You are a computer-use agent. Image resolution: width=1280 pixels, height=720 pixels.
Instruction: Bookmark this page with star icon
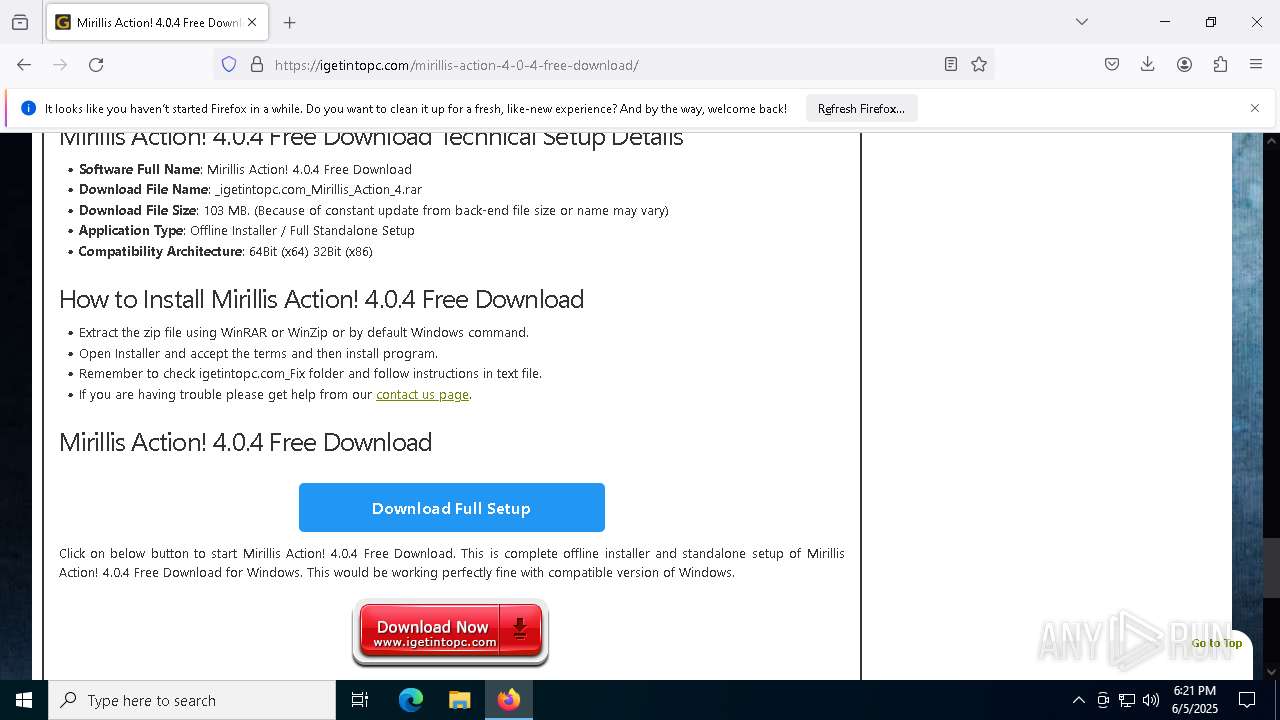[x=979, y=64]
